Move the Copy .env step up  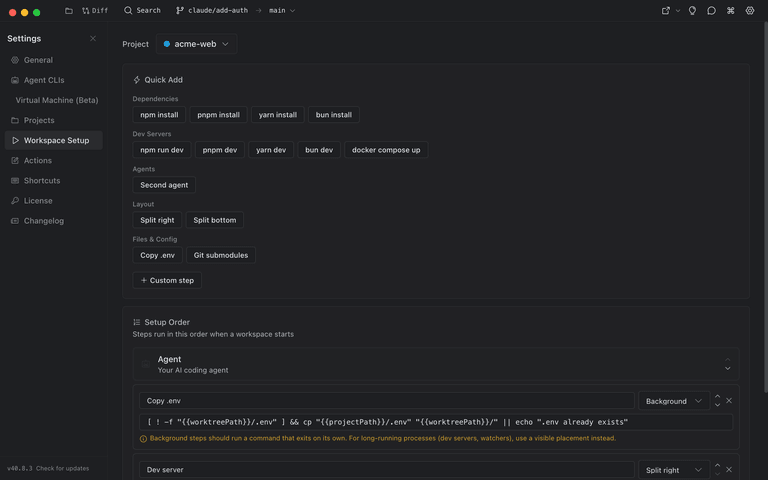(x=717, y=397)
